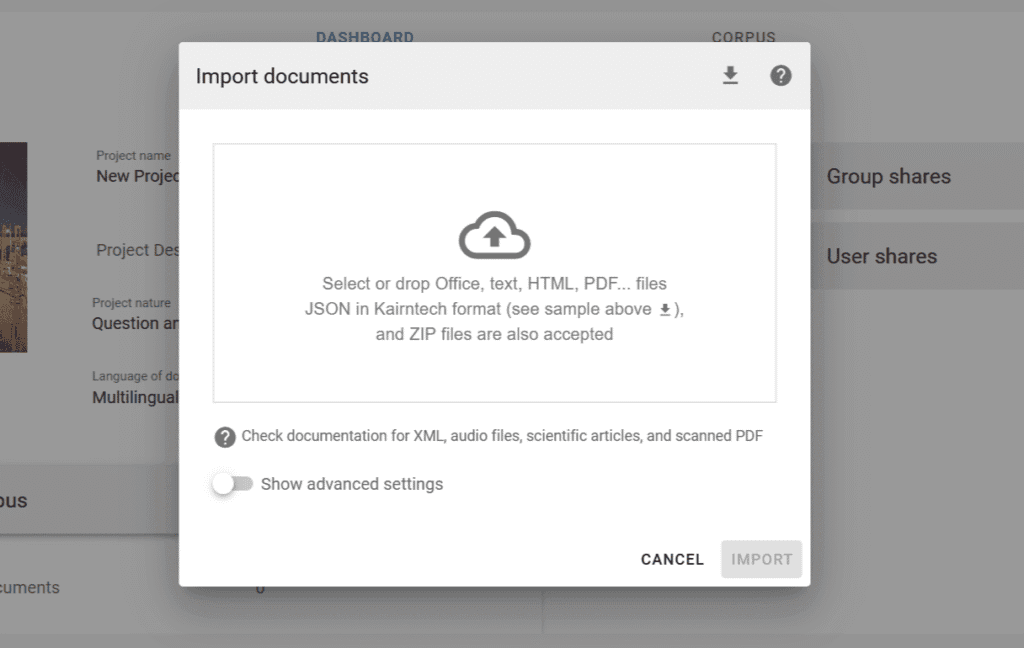
Task: Click the Project name field
Action: [x=137, y=176]
